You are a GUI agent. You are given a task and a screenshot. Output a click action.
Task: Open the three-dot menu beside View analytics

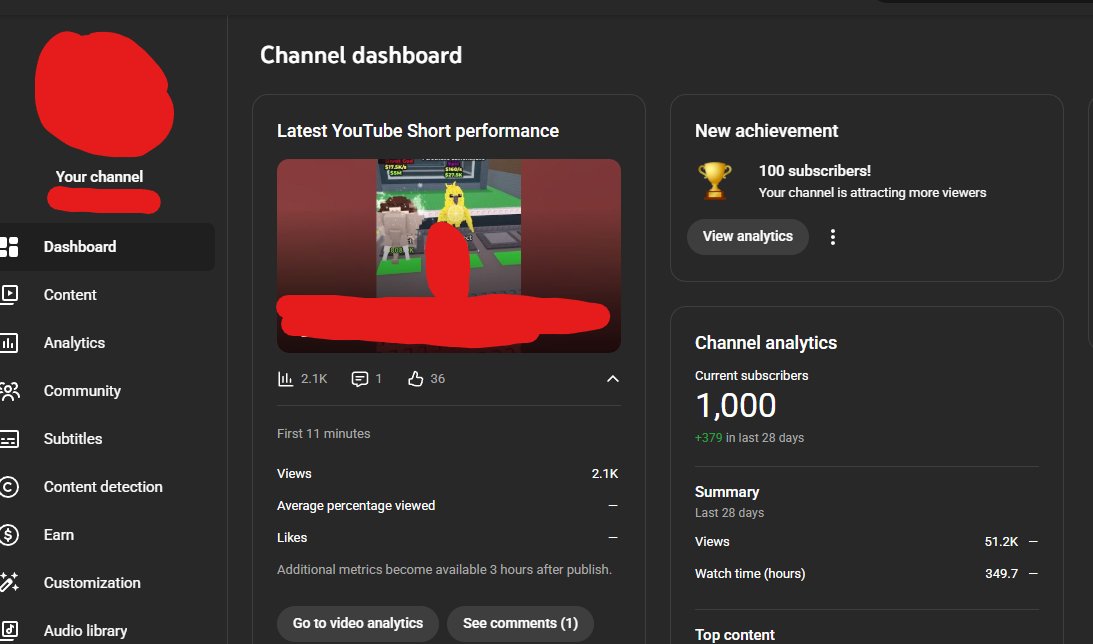[832, 237]
